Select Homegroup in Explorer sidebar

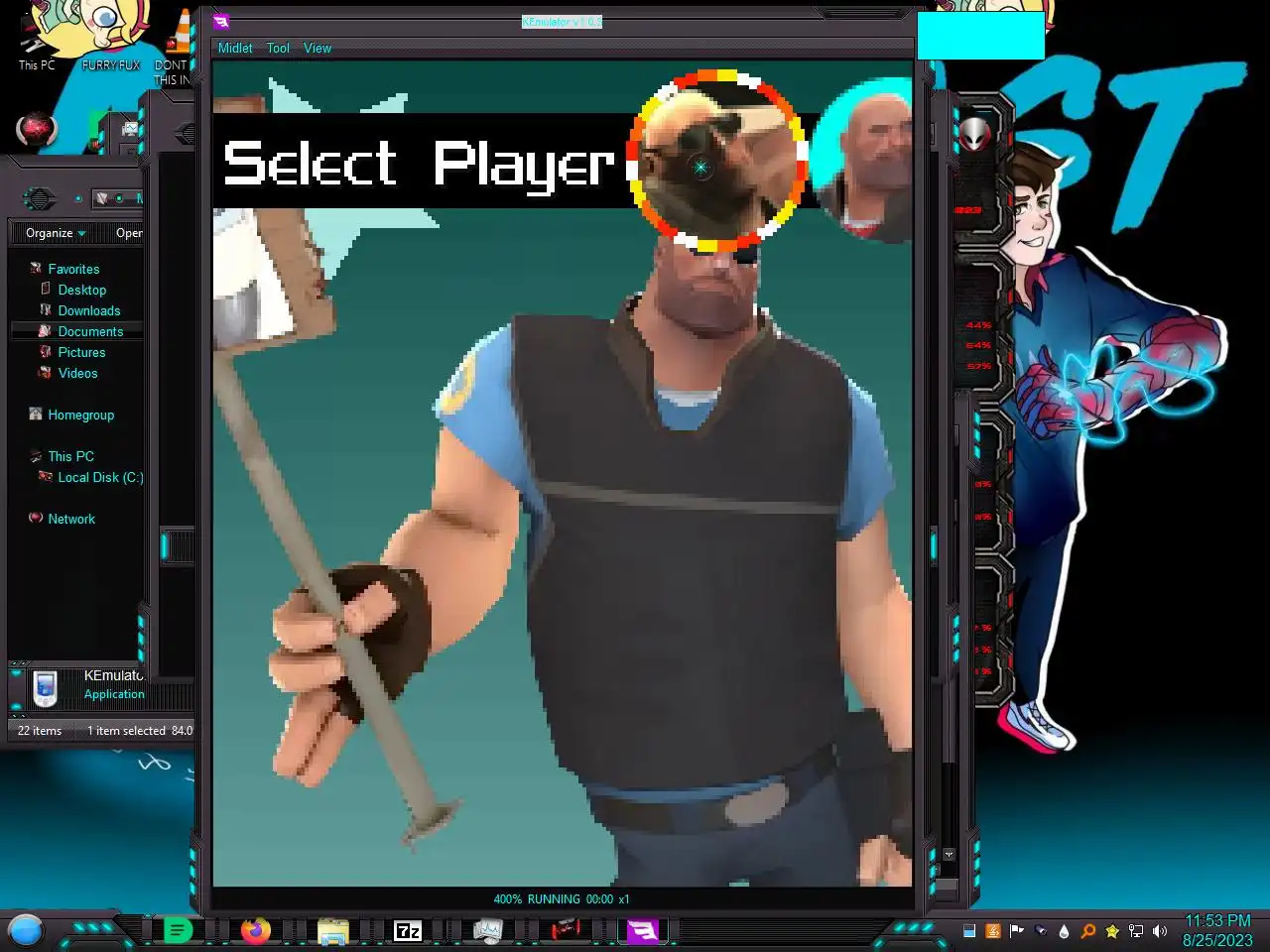80,415
